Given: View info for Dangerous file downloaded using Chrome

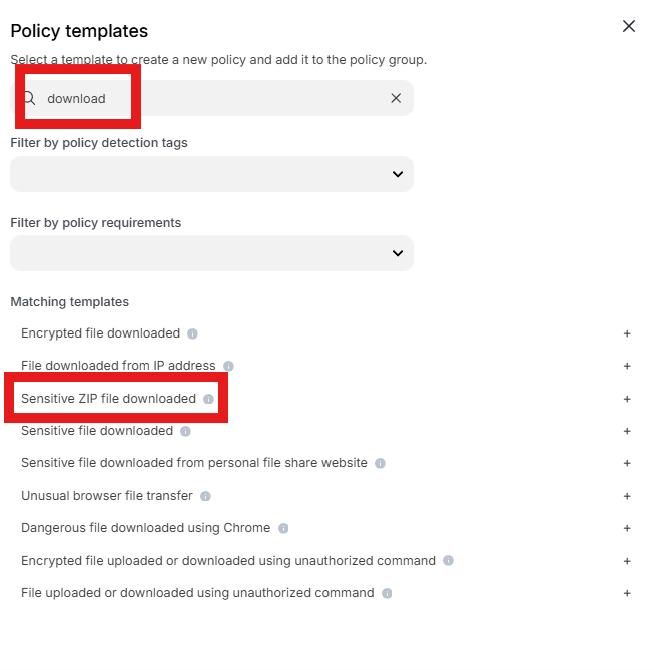Looking at the screenshot, I should click(283, 529).
